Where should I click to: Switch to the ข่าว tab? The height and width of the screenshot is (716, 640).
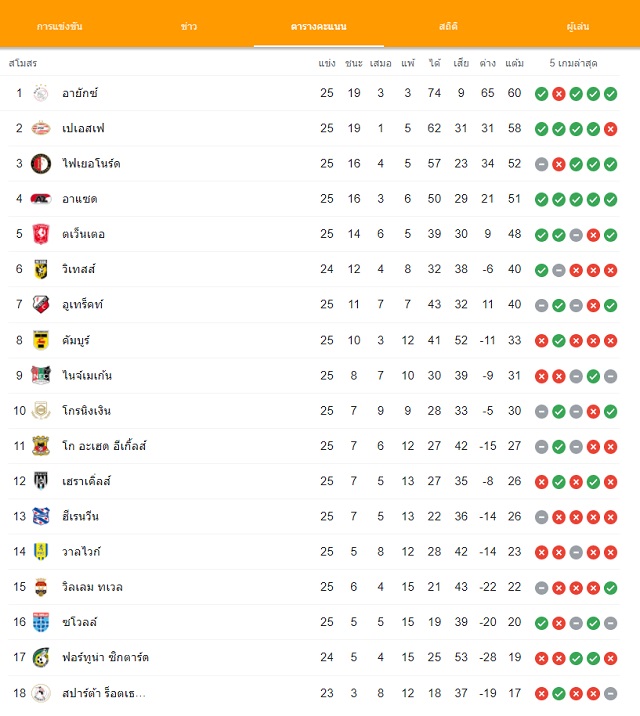click(x=189, y=26)
